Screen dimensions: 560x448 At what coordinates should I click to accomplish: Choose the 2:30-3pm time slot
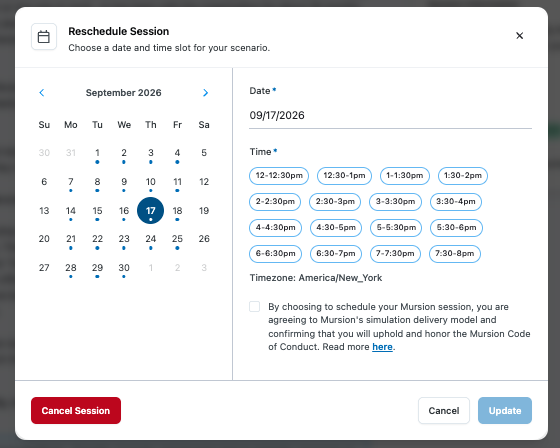335,201
